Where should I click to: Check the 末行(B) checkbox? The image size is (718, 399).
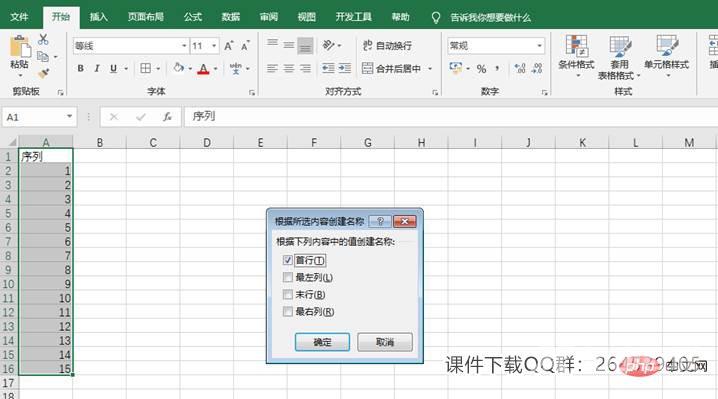(x=288, y=294)
